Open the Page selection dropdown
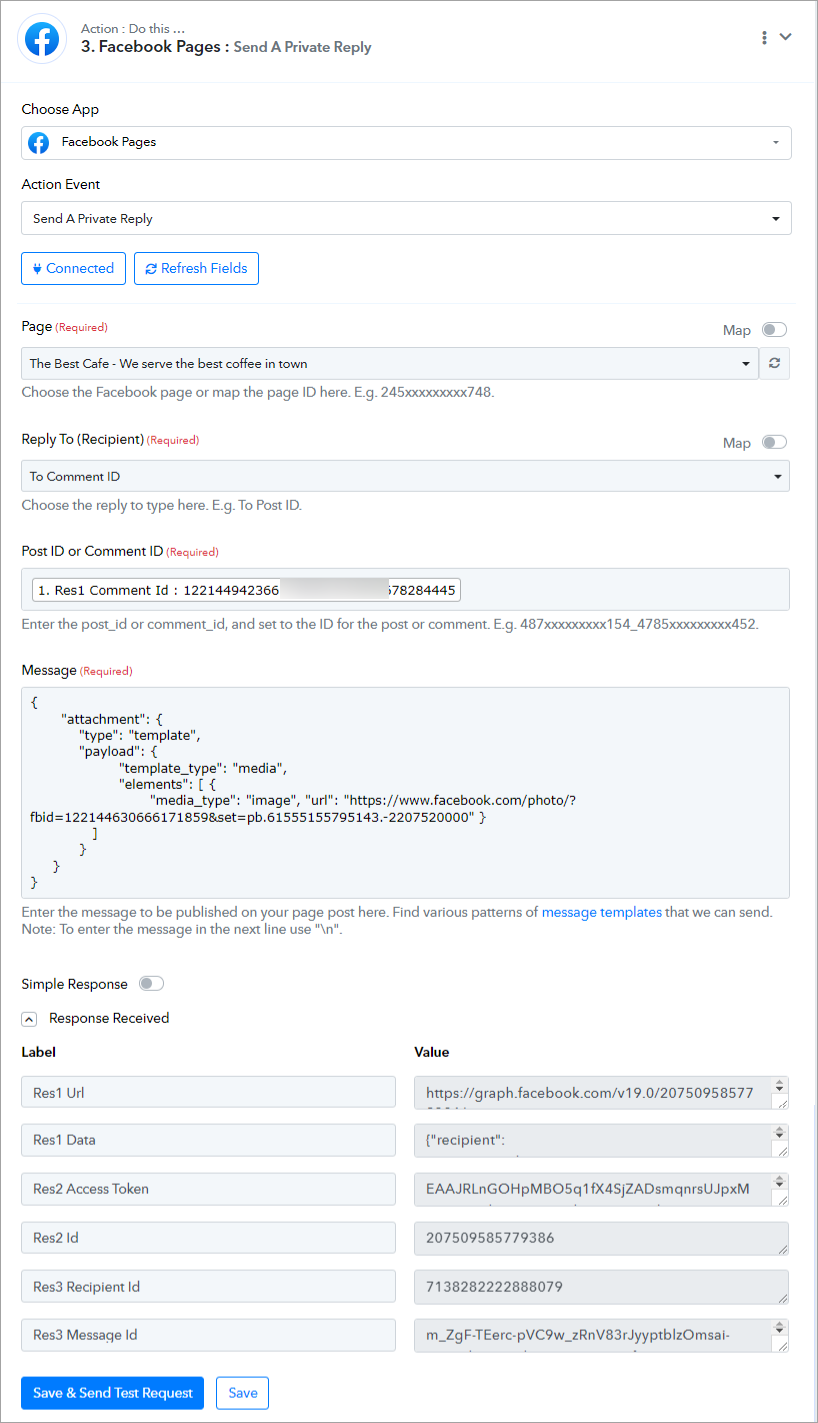The width and height of the screenshot is (818, 1423). 390,364
